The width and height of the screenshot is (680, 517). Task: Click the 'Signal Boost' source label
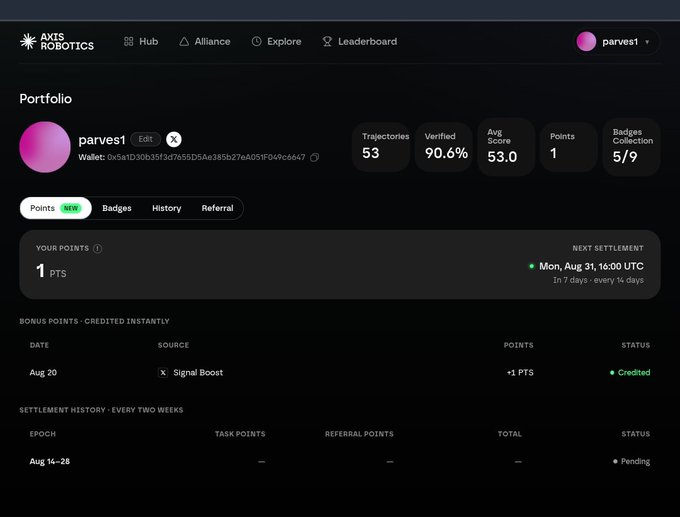pos(198,373)
